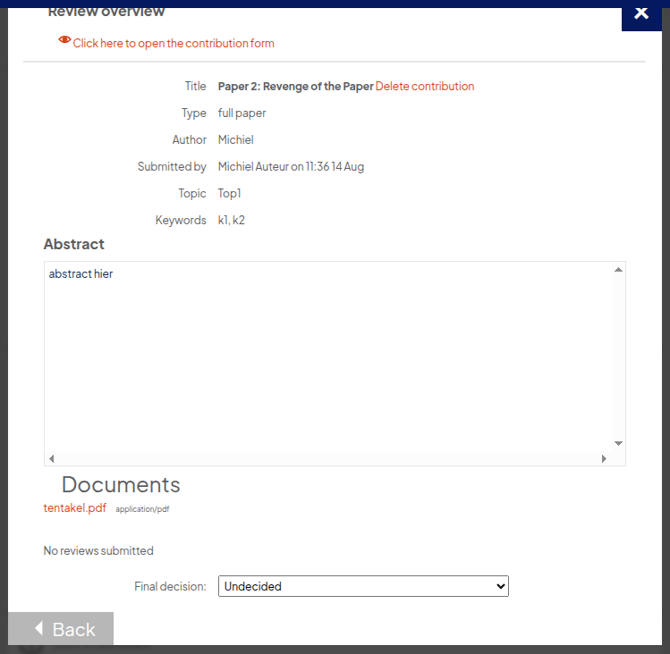Click the author name 'Michiel'

point(236,140)
